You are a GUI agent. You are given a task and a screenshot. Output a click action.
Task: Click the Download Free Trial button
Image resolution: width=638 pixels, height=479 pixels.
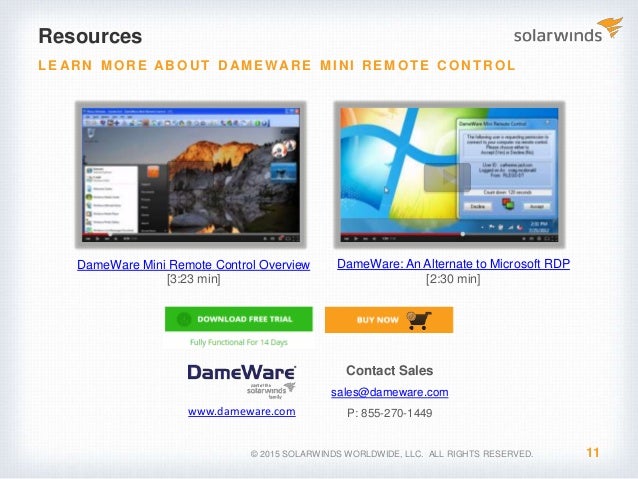coord(238,319)
